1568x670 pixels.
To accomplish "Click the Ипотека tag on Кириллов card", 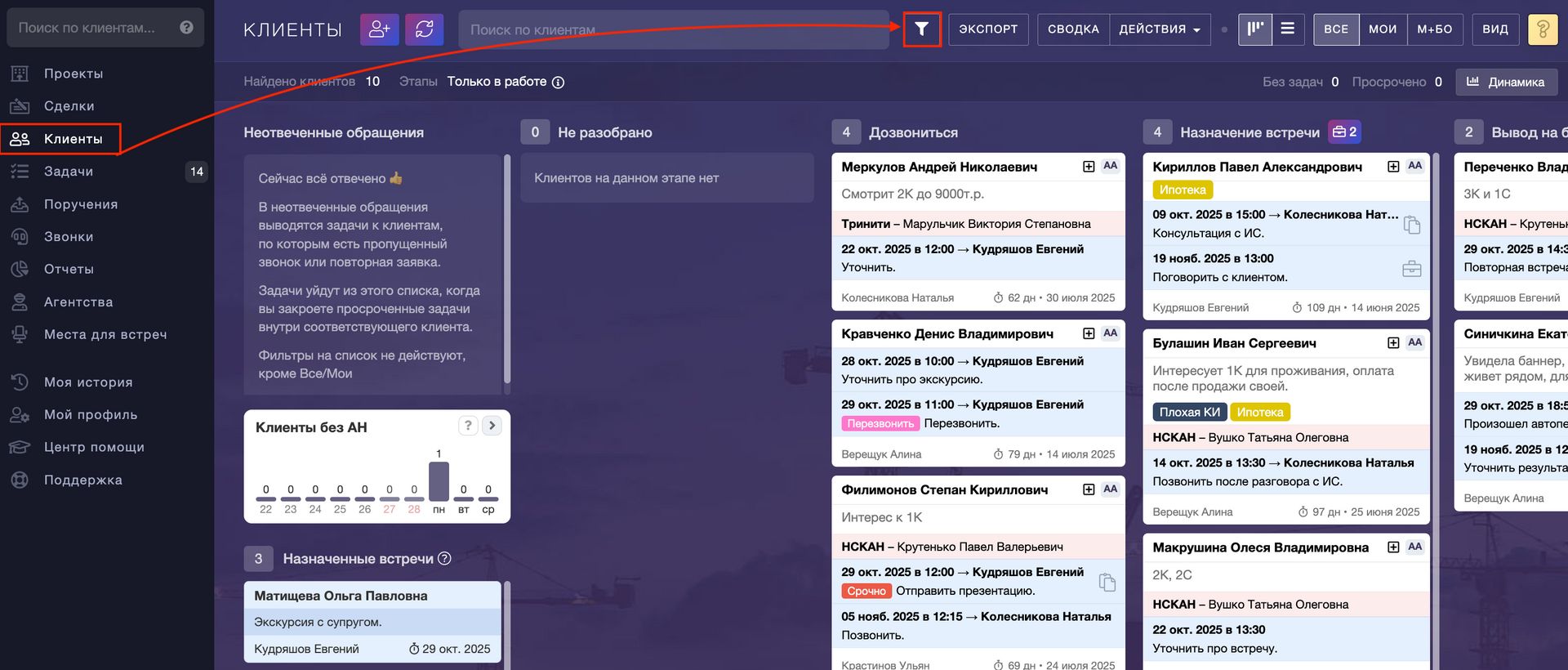I will click(x=1183, y=190).
